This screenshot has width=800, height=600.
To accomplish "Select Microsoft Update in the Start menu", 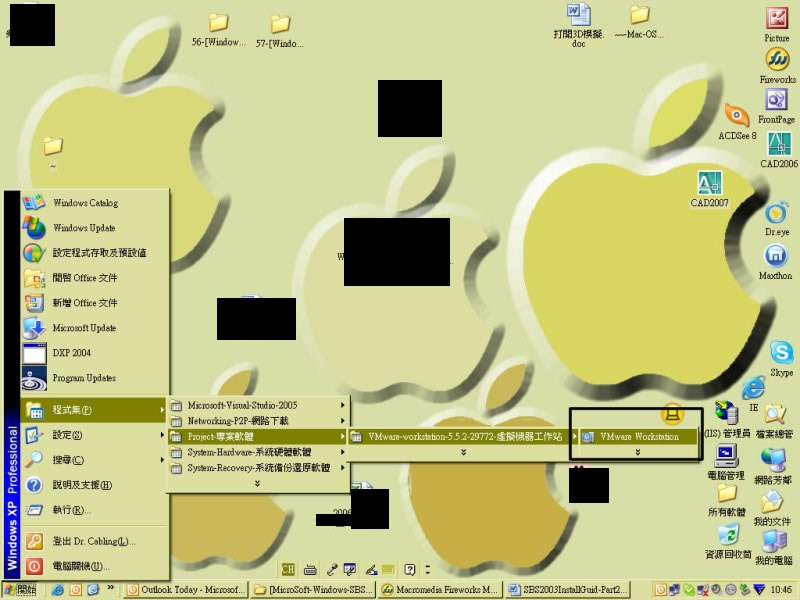I will point(95,328).
